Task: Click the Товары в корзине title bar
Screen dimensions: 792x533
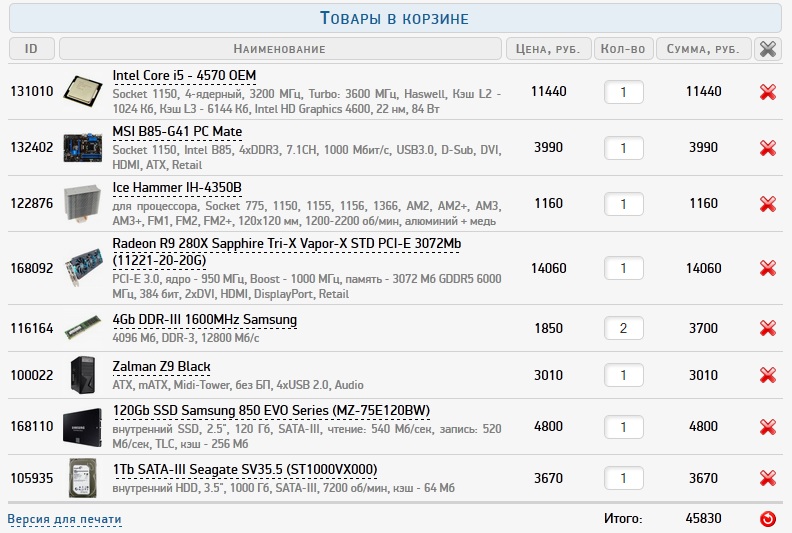Action: tap(395, 18)
